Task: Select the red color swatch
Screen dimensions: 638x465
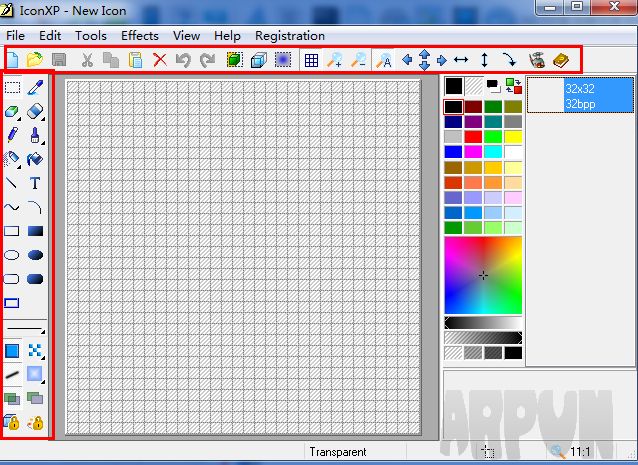Action: tap(474, 136)
